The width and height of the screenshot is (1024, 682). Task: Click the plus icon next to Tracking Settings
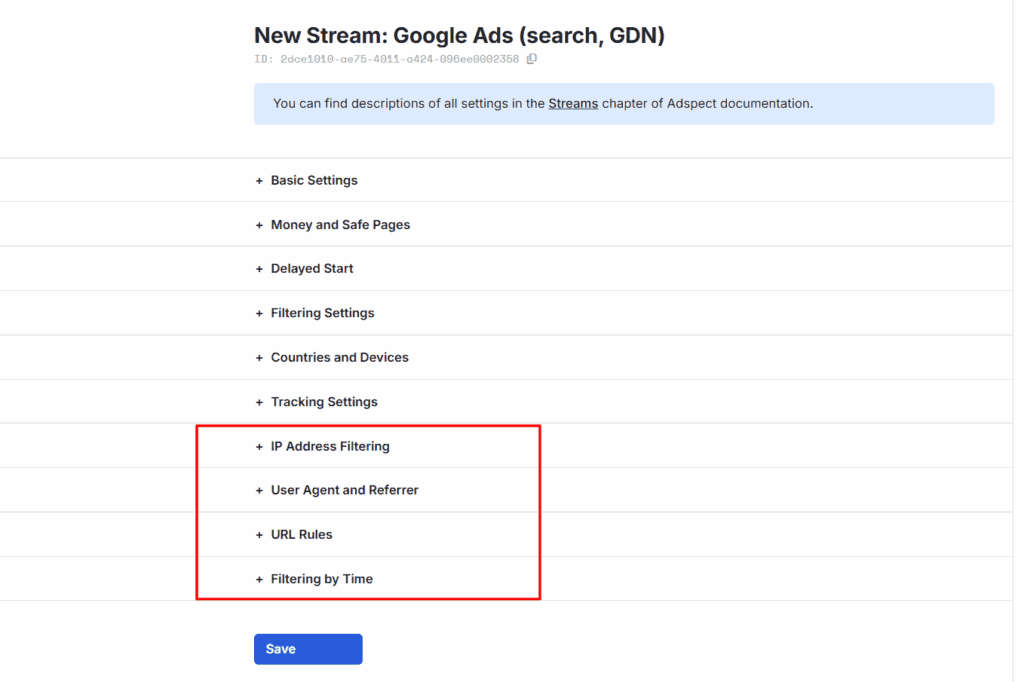pyautogui.click(x=259, y=402)
